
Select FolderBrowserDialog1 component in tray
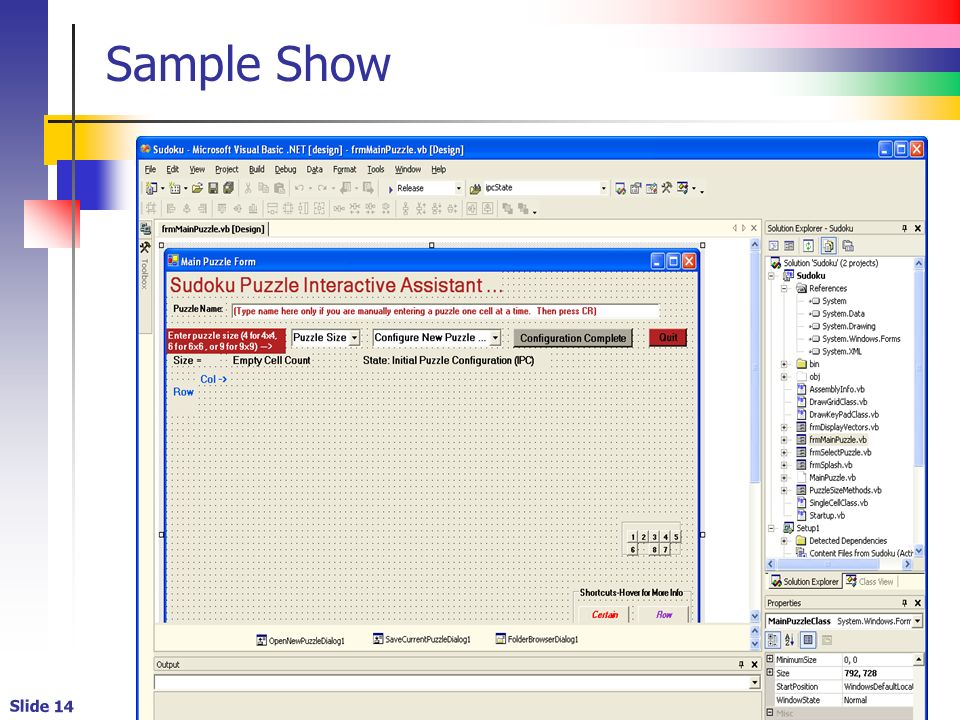click(x=537, y=639)
